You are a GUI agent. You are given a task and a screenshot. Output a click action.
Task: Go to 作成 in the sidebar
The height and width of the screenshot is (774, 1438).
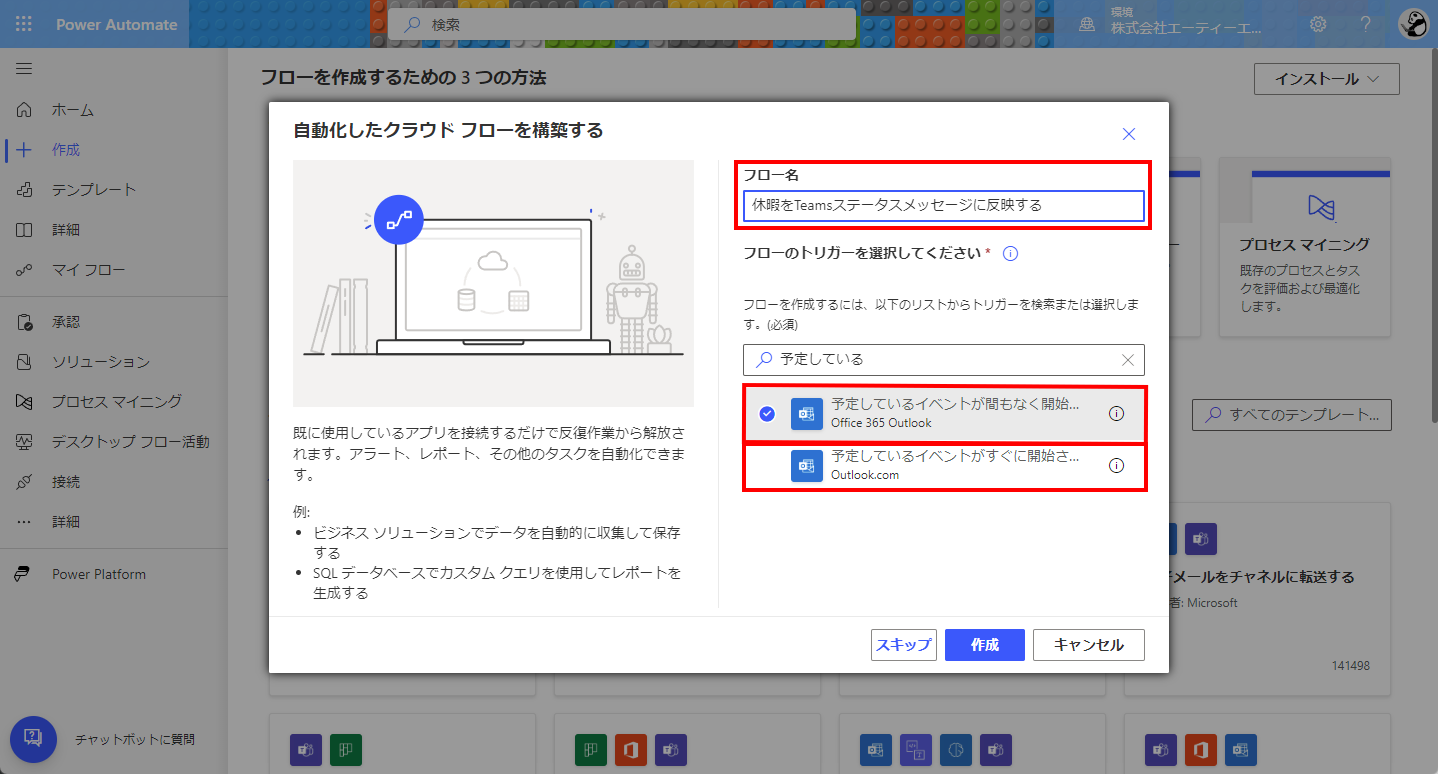tap(66, 150)
